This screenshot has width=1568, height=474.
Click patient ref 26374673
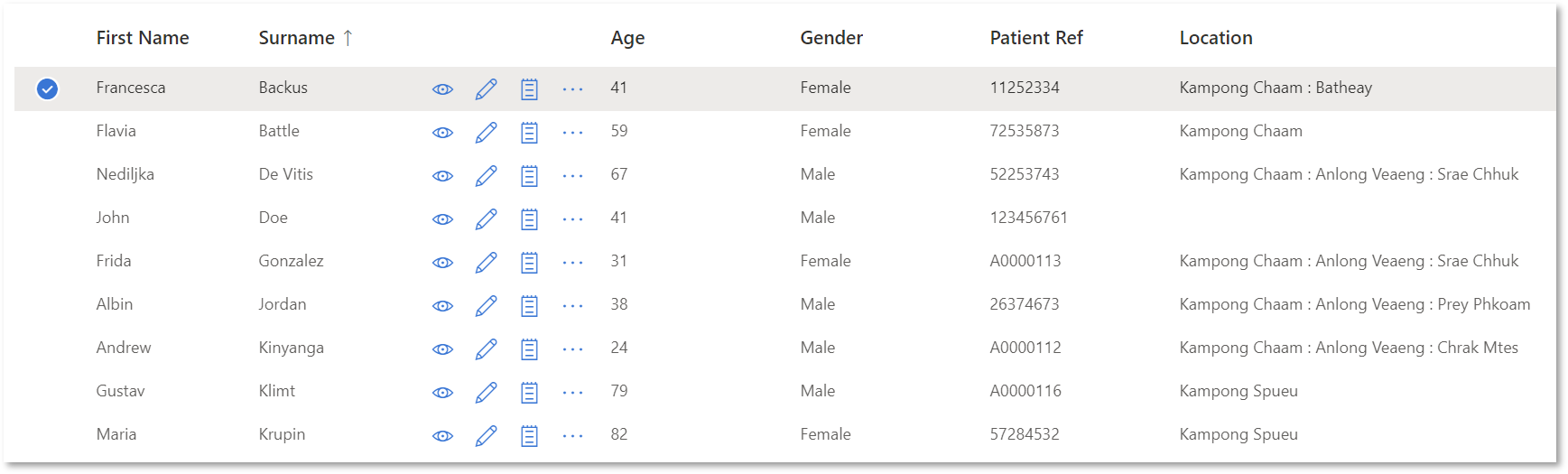point(1025,304)
